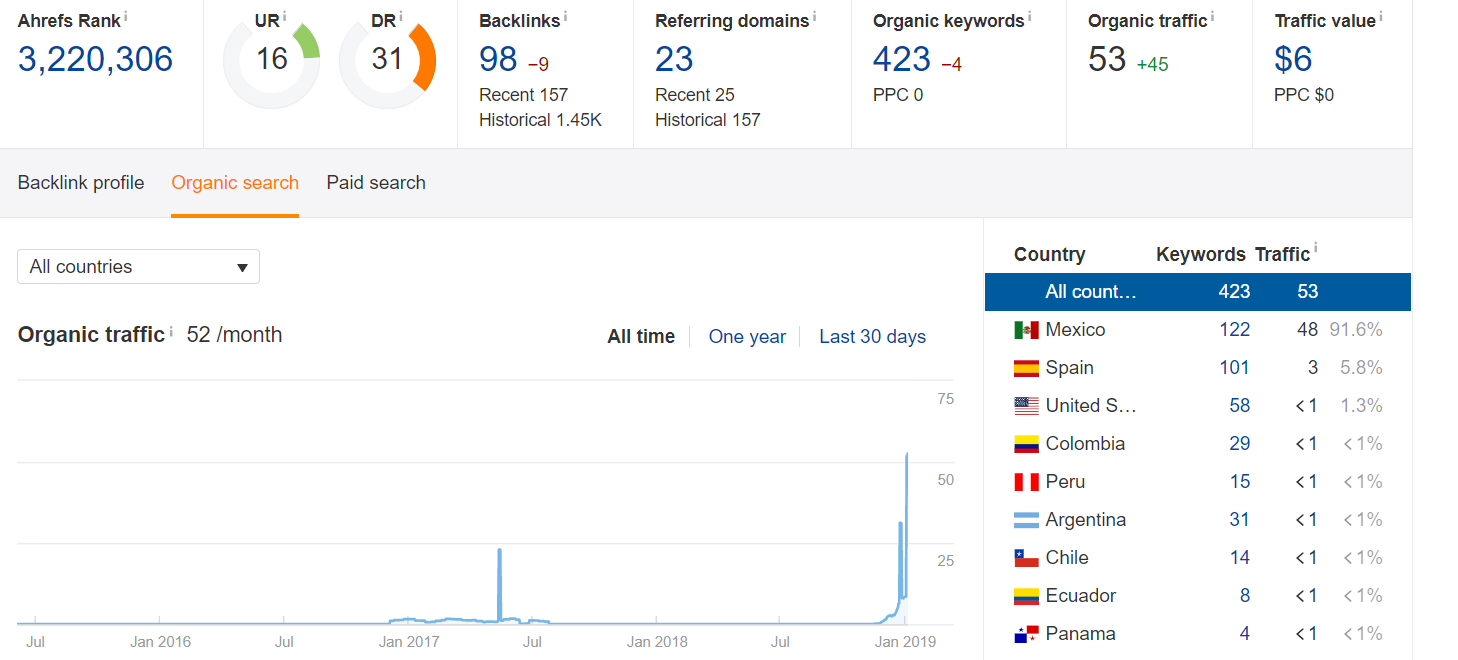The image size is (1458, 660).
Task: Click Spain's 5.8% traffic share
Action: (1361, 368)
